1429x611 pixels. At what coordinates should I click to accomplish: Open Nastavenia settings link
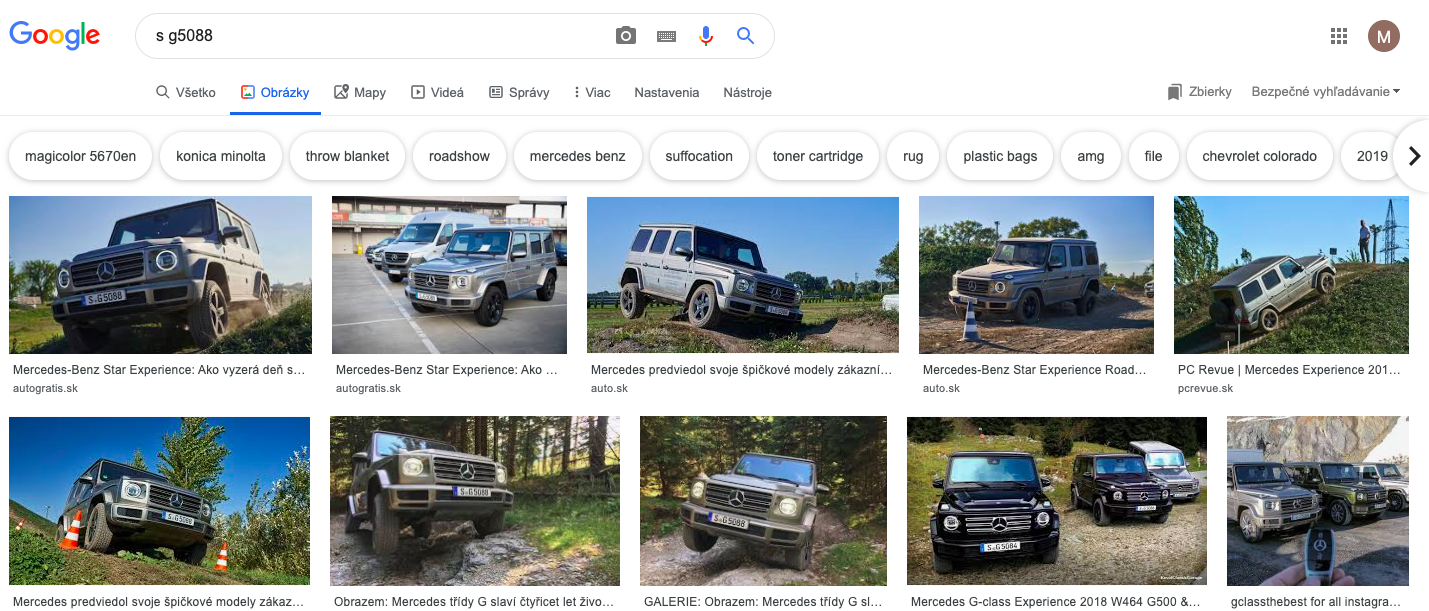coord(667,92)
